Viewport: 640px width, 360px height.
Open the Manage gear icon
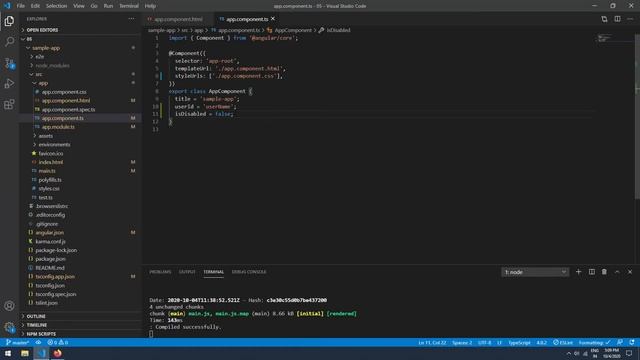click(x=9, y=327)
